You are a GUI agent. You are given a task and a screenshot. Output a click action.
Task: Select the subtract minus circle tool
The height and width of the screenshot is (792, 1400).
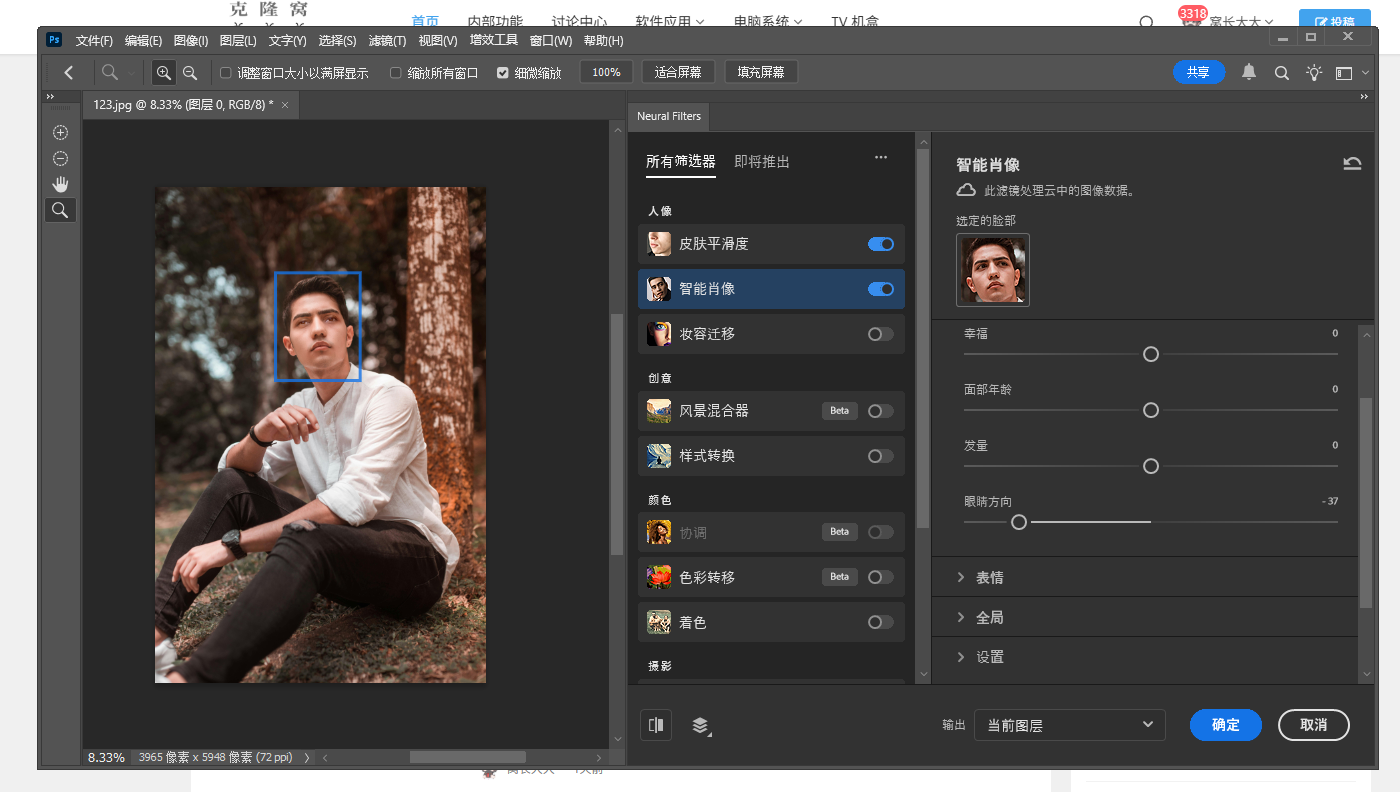(60, 158)
